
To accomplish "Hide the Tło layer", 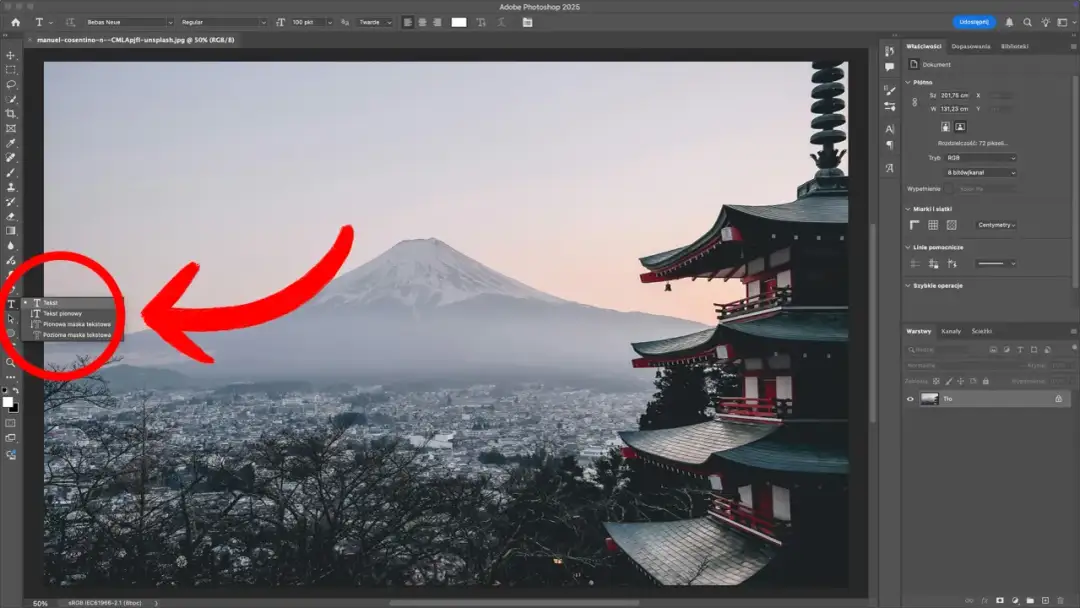I will coord(910,398).
